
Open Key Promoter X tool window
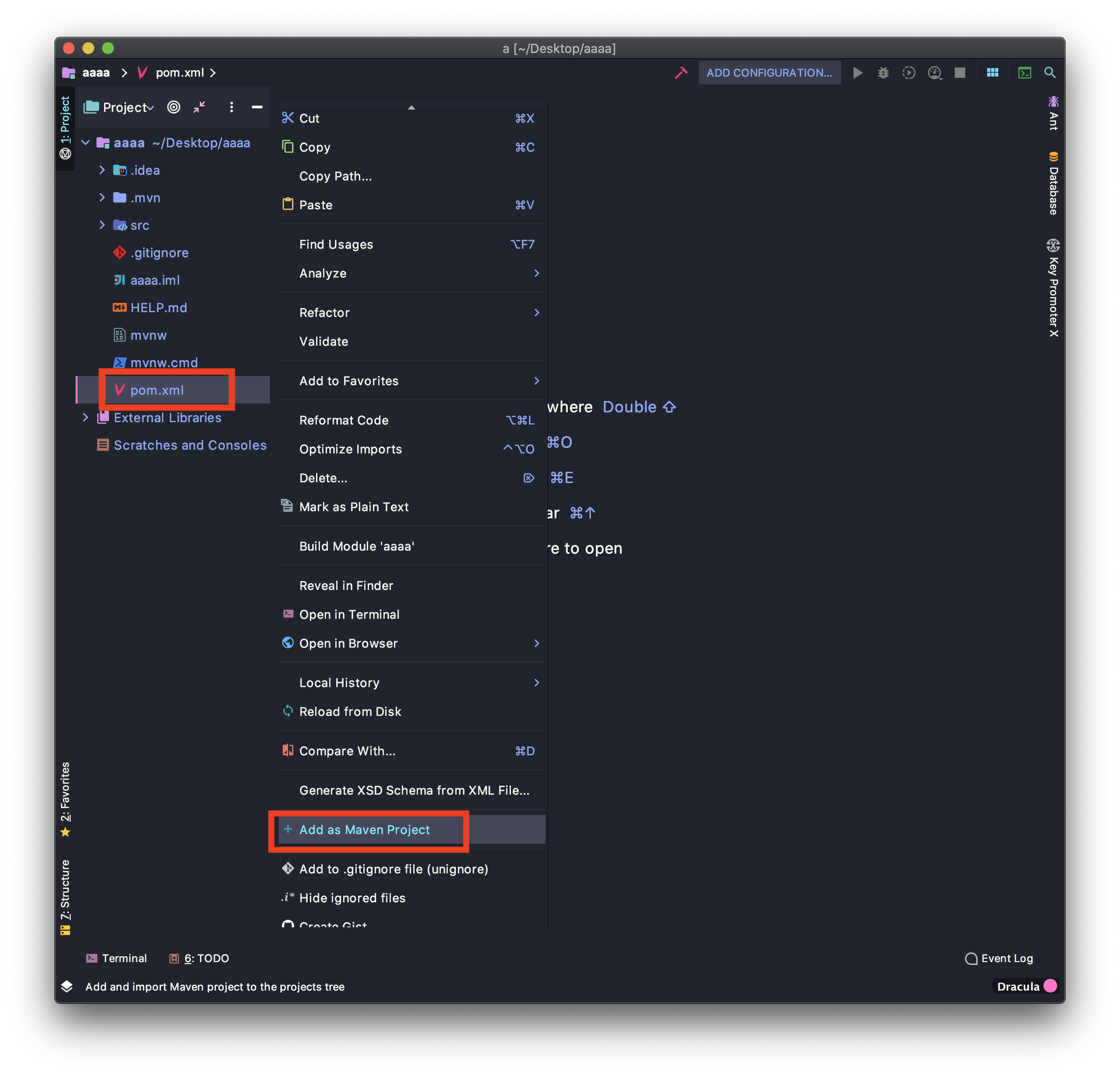[1053, 288]
